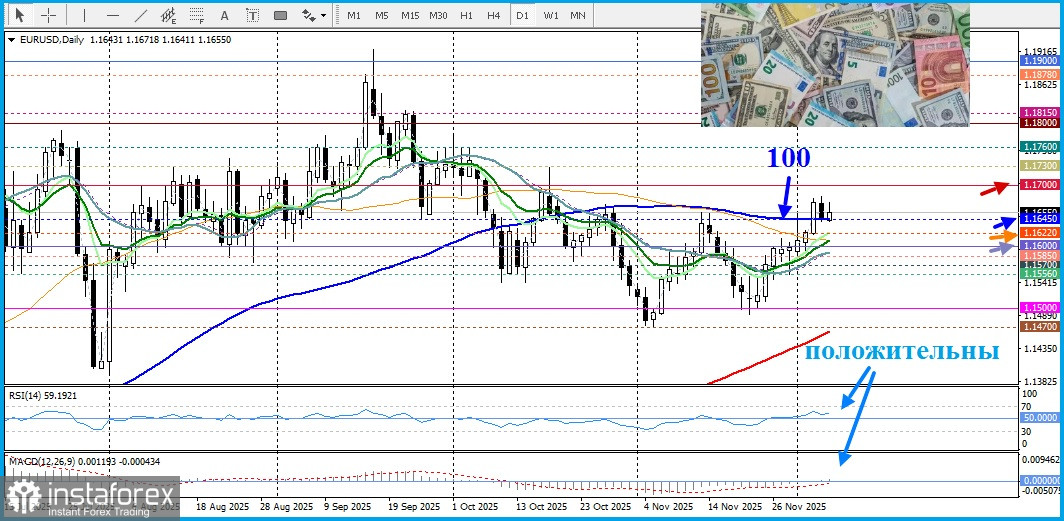1064x521 pixels.
Task: Select the Fibonacci retracement tool
Action: point(197,15)
